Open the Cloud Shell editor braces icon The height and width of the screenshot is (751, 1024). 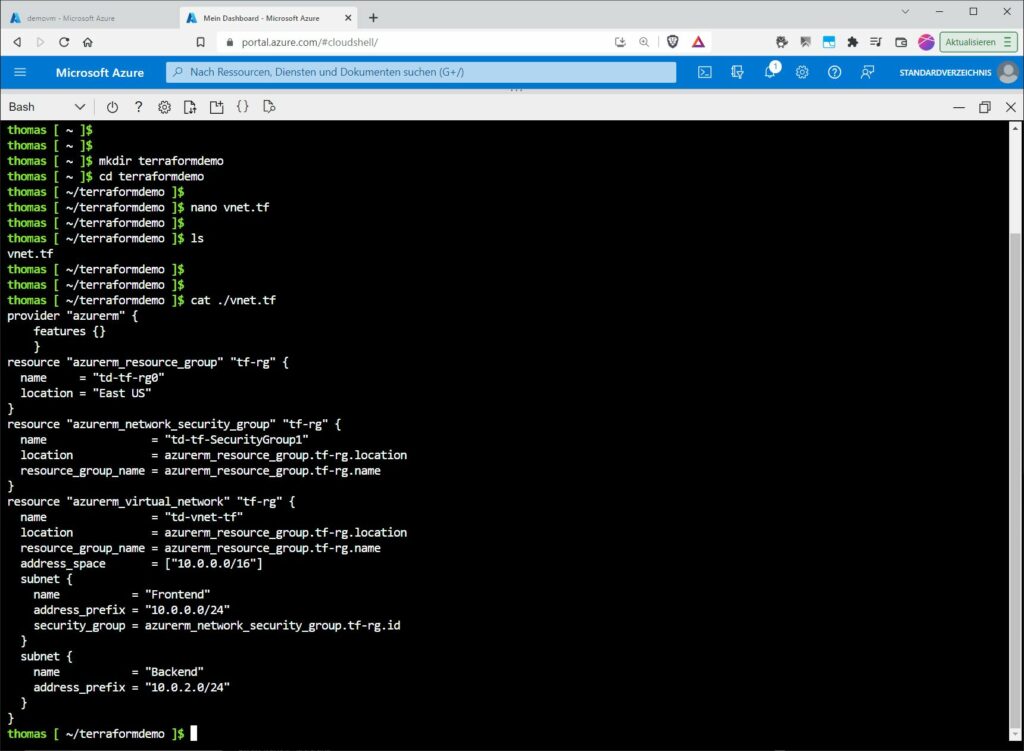242,106
